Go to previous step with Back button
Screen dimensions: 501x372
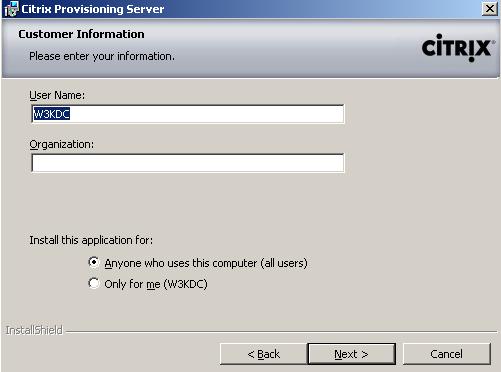[x=263, y=354]
